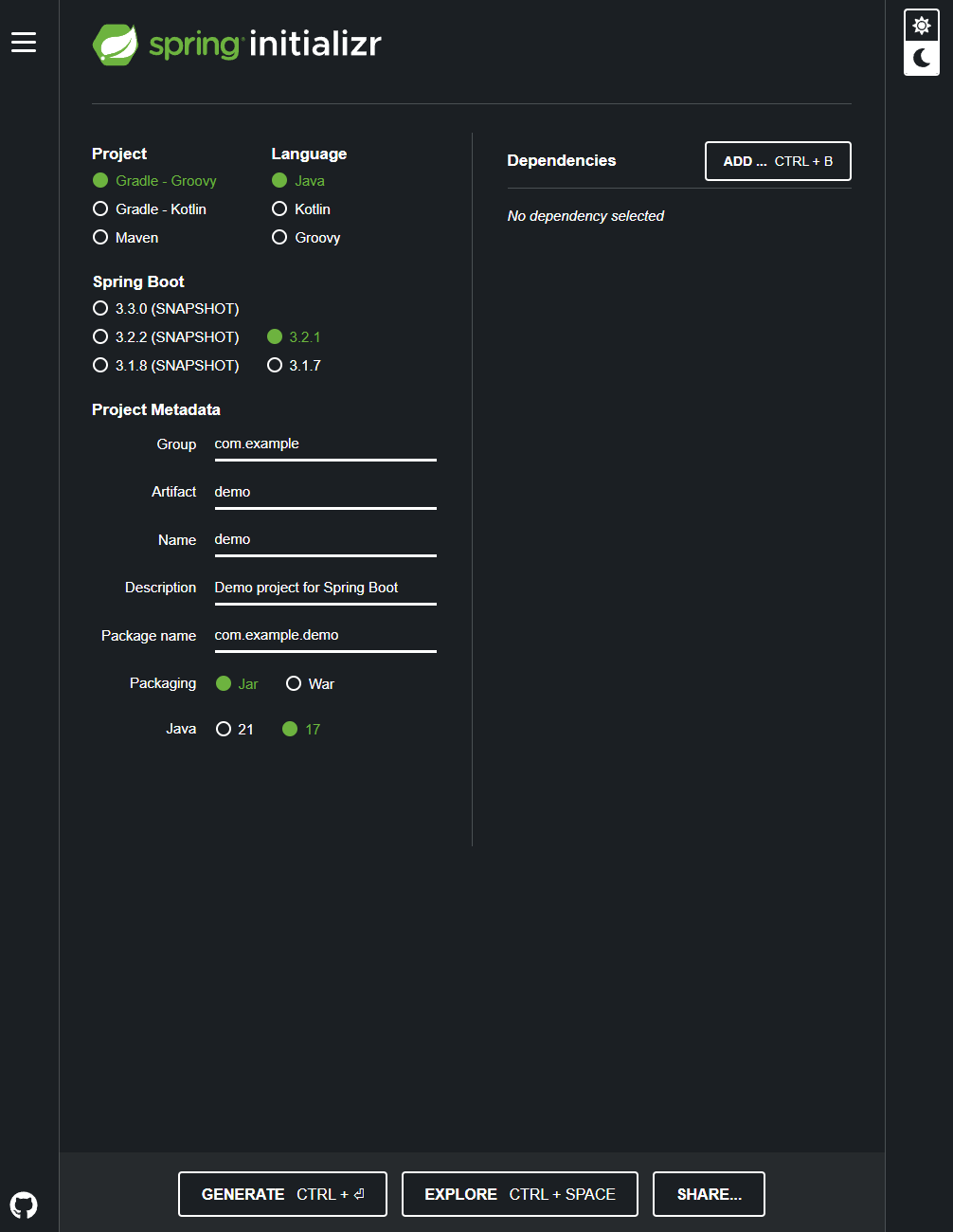This screenshot has width=953, height=1232.
Task: Open the GitHub repository icon
Action: coord(25,1205)
